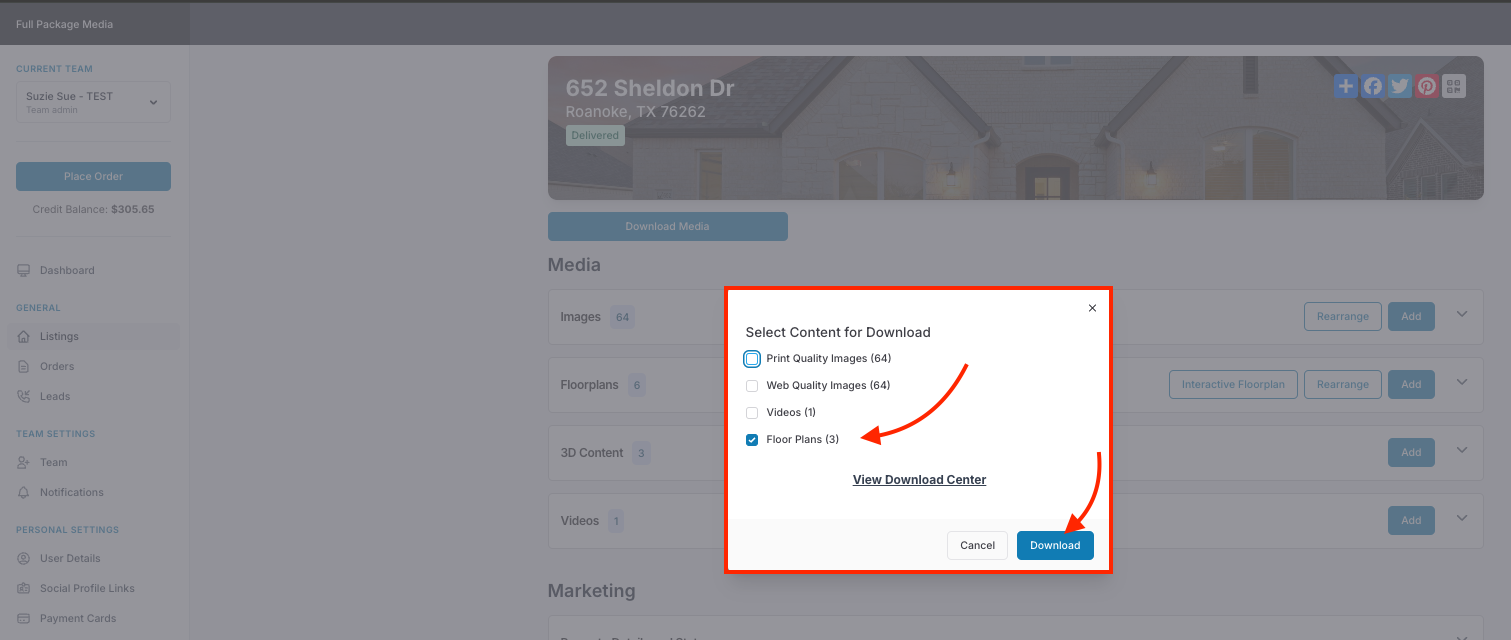
Task: Click the Place Order button
Action: [x=93, y=176]
